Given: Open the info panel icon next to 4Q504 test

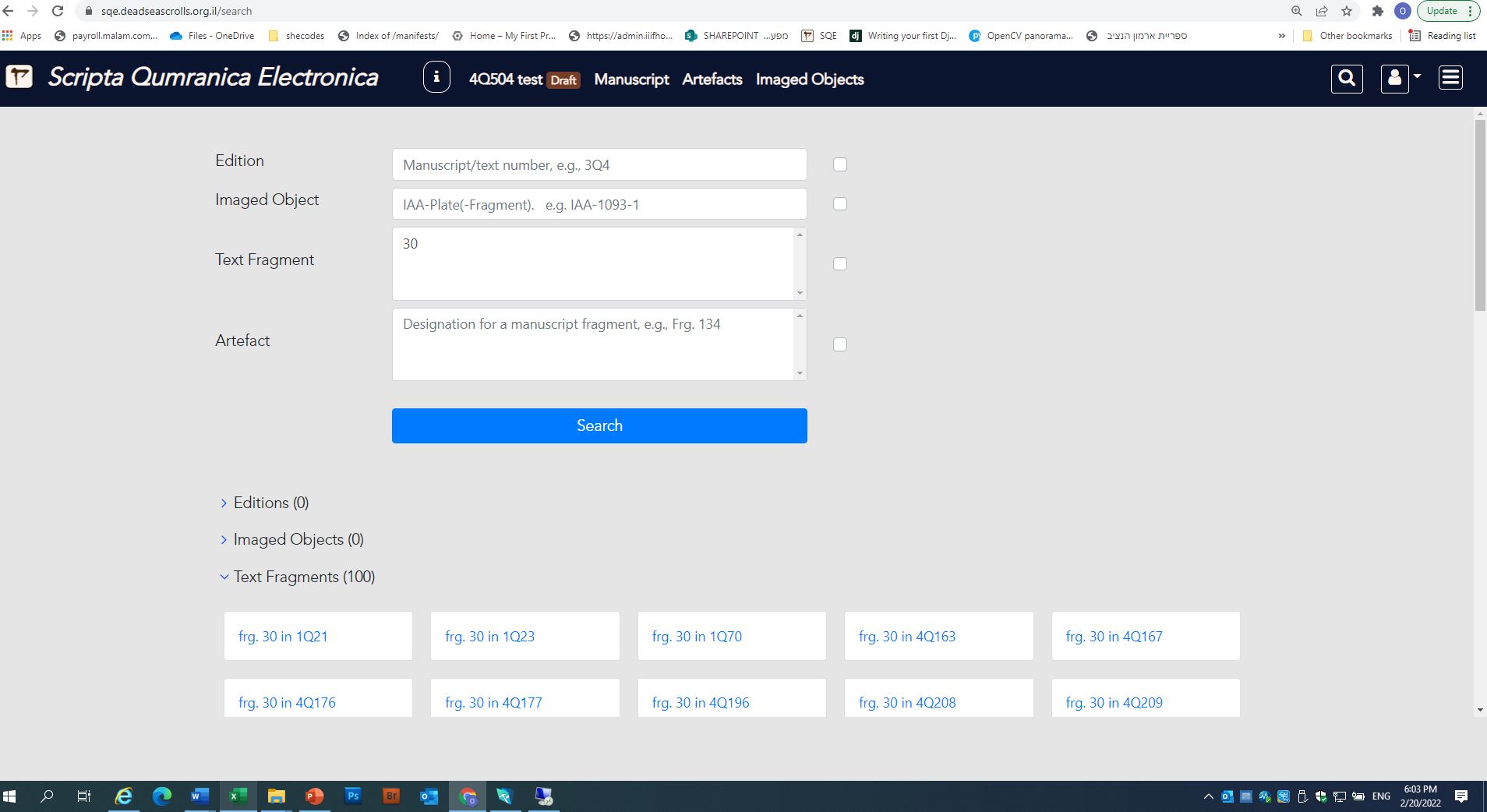Looking at the screenshot, I should [x=436, y=77].
